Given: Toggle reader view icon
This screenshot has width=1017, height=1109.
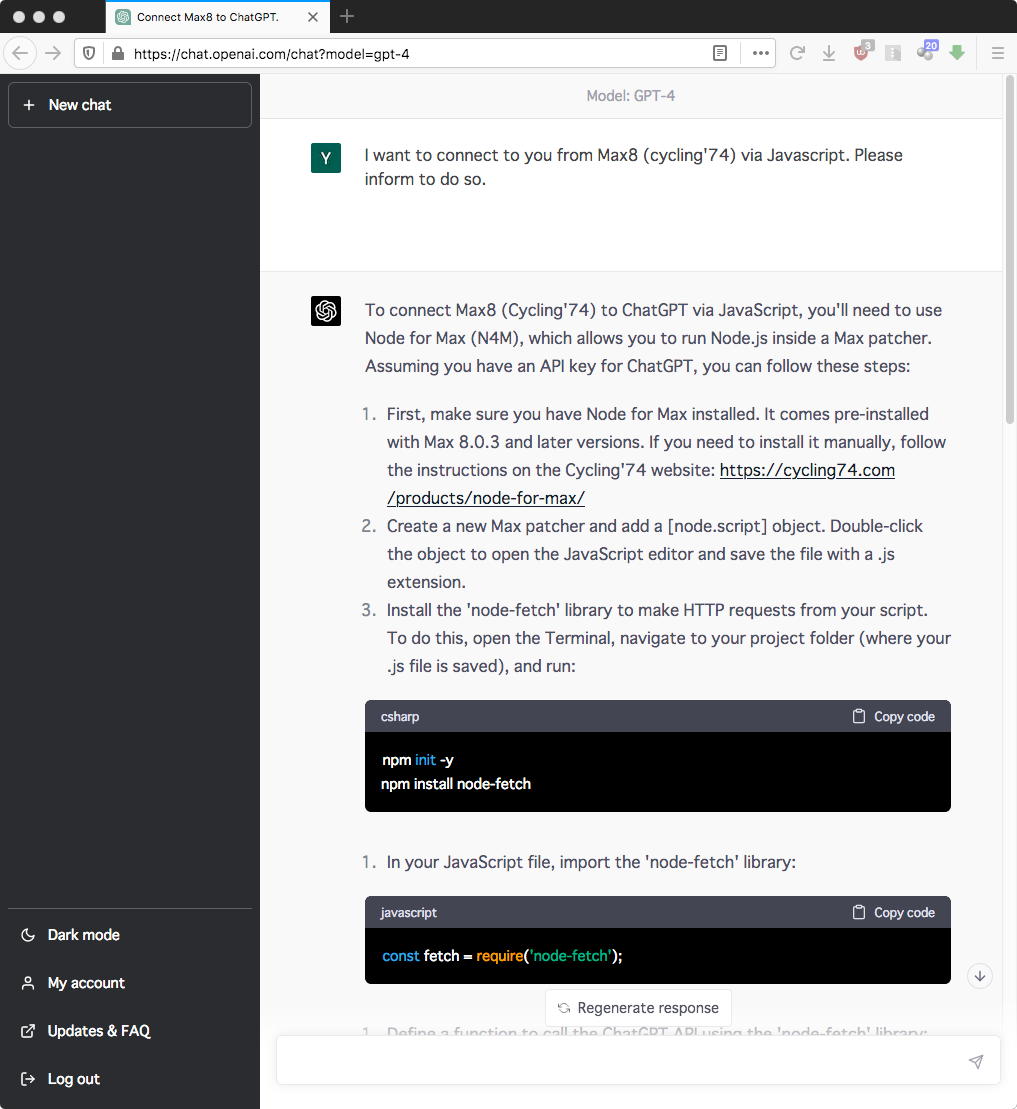Looking at the screenshot, I should (720, 53).
